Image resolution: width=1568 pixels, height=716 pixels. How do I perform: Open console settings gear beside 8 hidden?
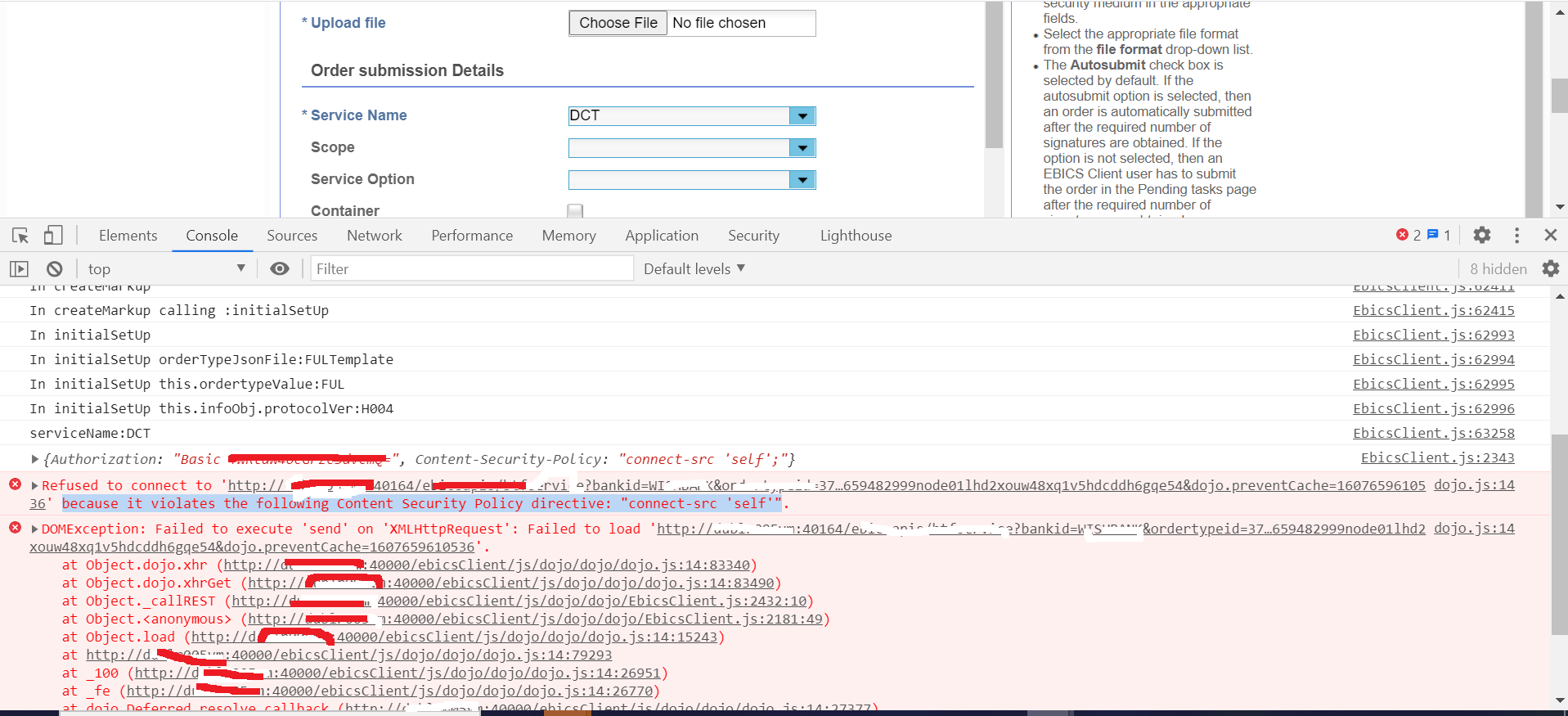coord(1551,268)
